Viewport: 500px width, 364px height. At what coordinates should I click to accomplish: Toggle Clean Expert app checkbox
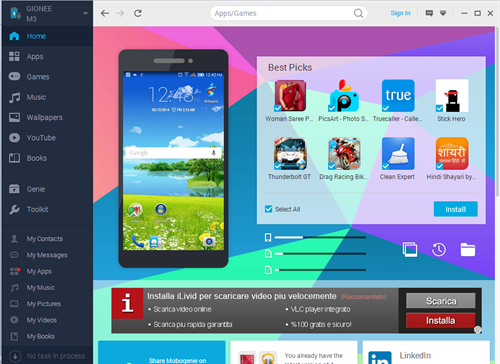coord(386,166)
